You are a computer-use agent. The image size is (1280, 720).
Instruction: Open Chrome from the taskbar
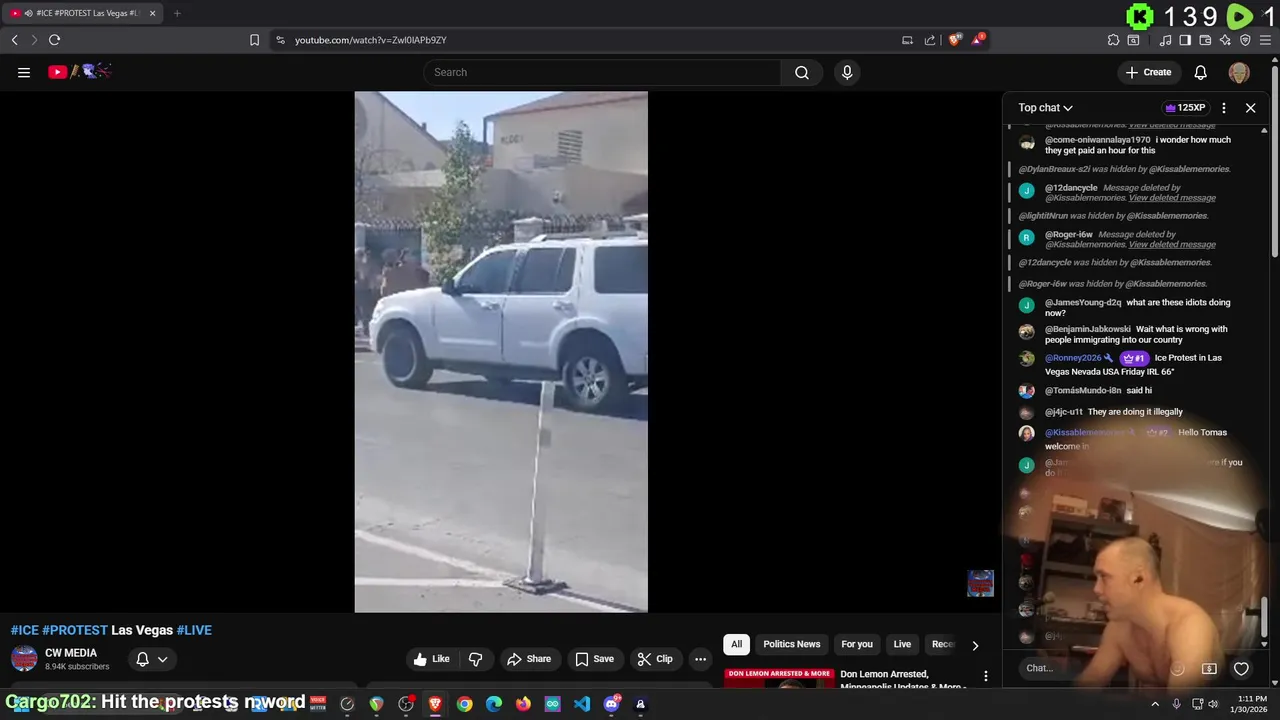[464, 704]
